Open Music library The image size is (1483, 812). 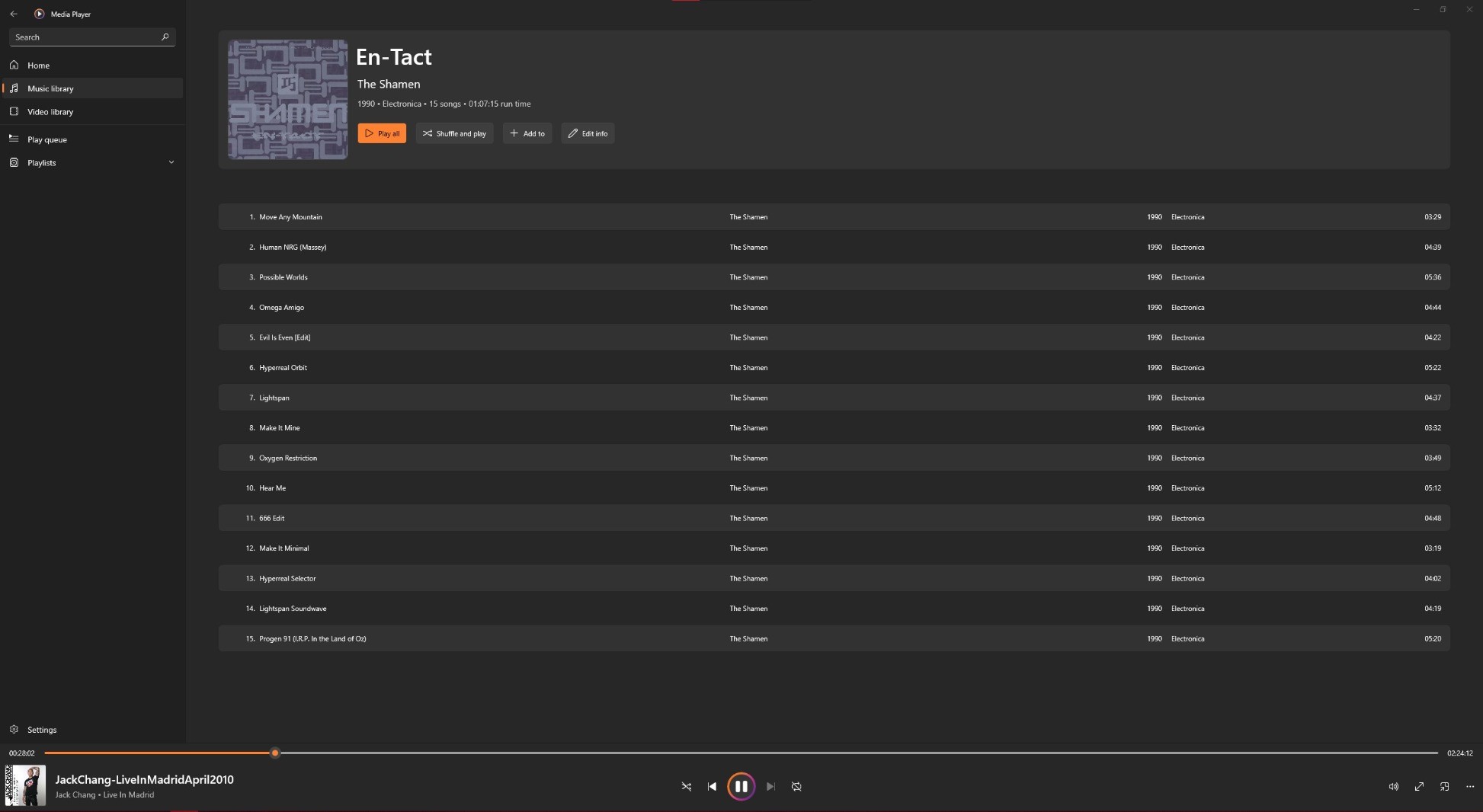[x=92, y=88]
